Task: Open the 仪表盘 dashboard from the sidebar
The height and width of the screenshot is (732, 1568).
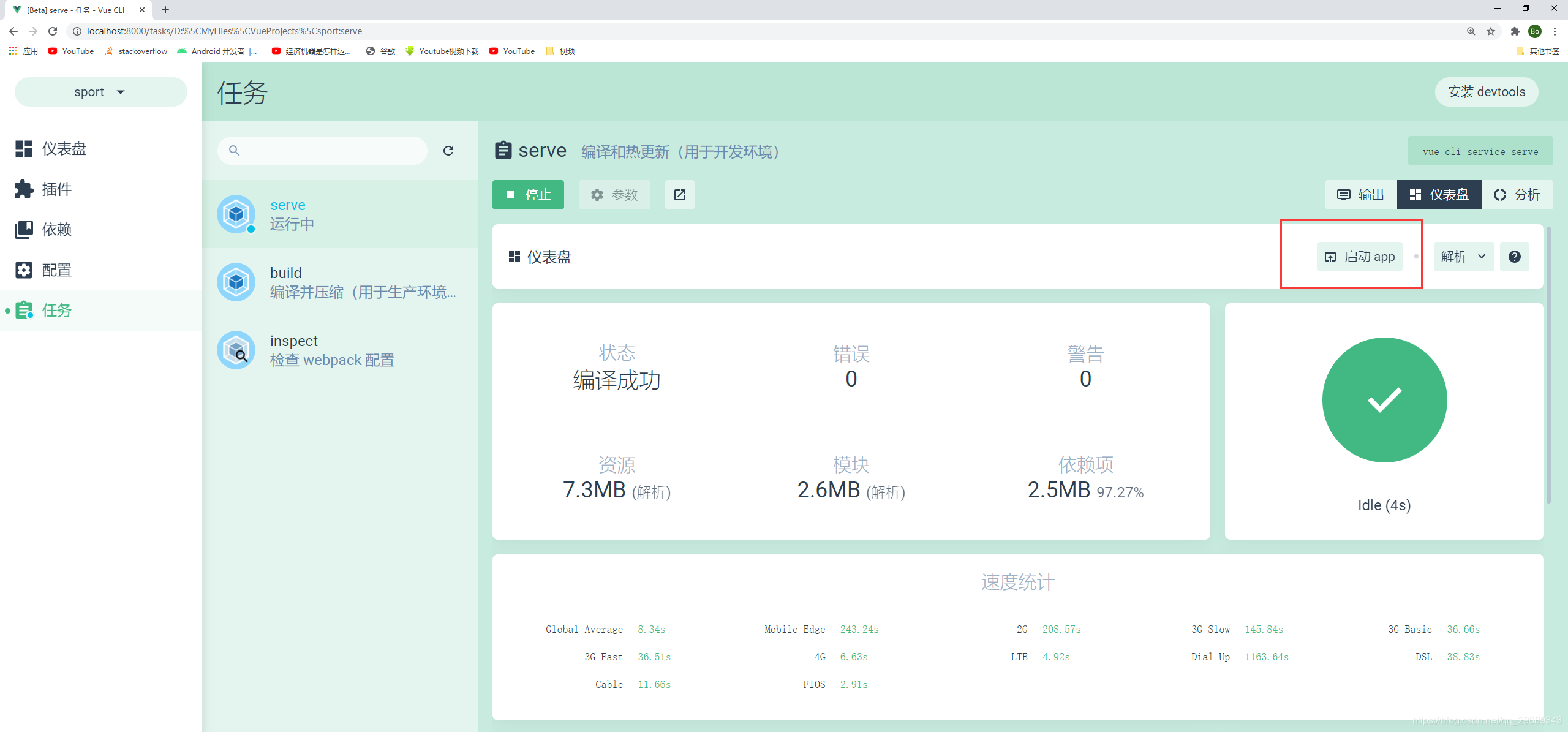Action: pos(63,149)
